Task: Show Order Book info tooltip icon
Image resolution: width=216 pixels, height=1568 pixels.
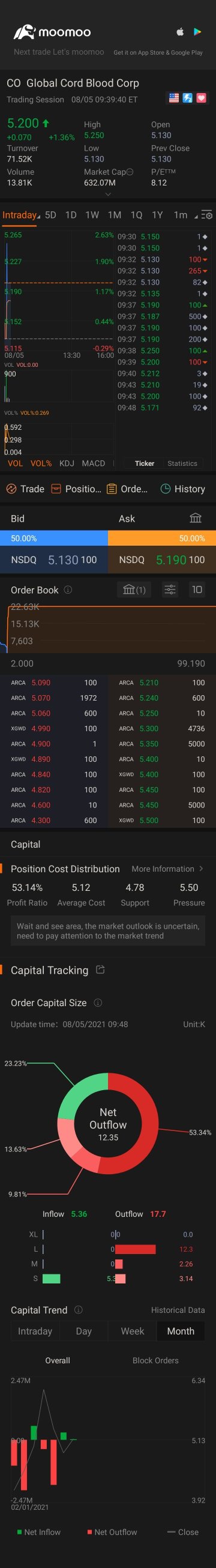Action: (x=68, y=590)
